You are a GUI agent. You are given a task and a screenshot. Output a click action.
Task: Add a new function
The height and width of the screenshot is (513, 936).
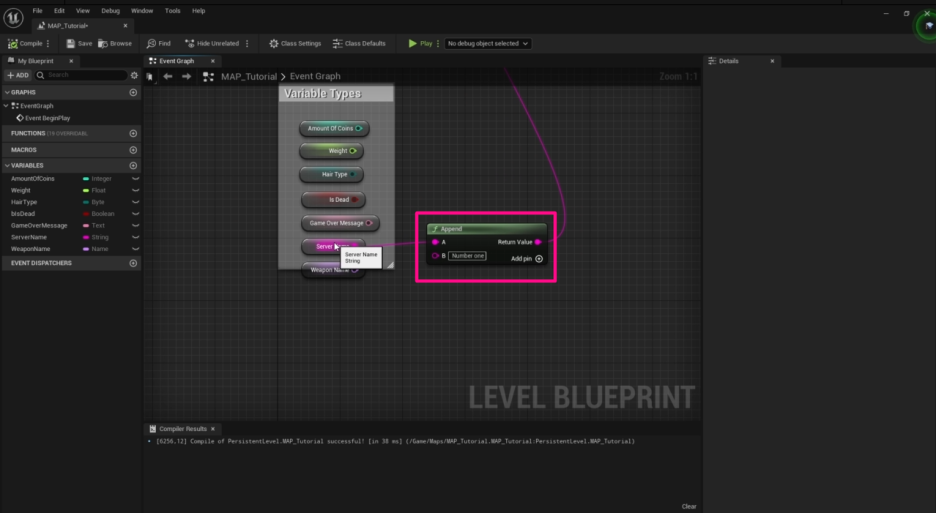[x=133, y=133]
